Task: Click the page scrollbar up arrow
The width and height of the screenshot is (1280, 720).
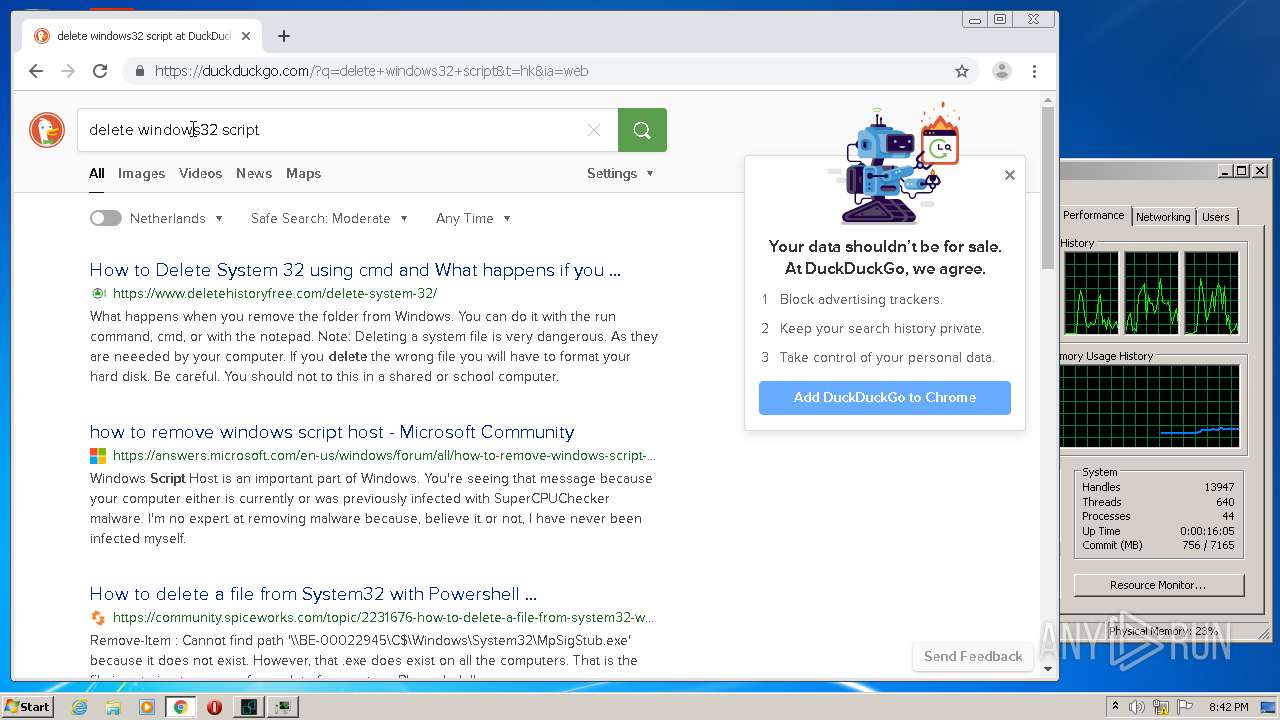Action: tap(1048, 100)
